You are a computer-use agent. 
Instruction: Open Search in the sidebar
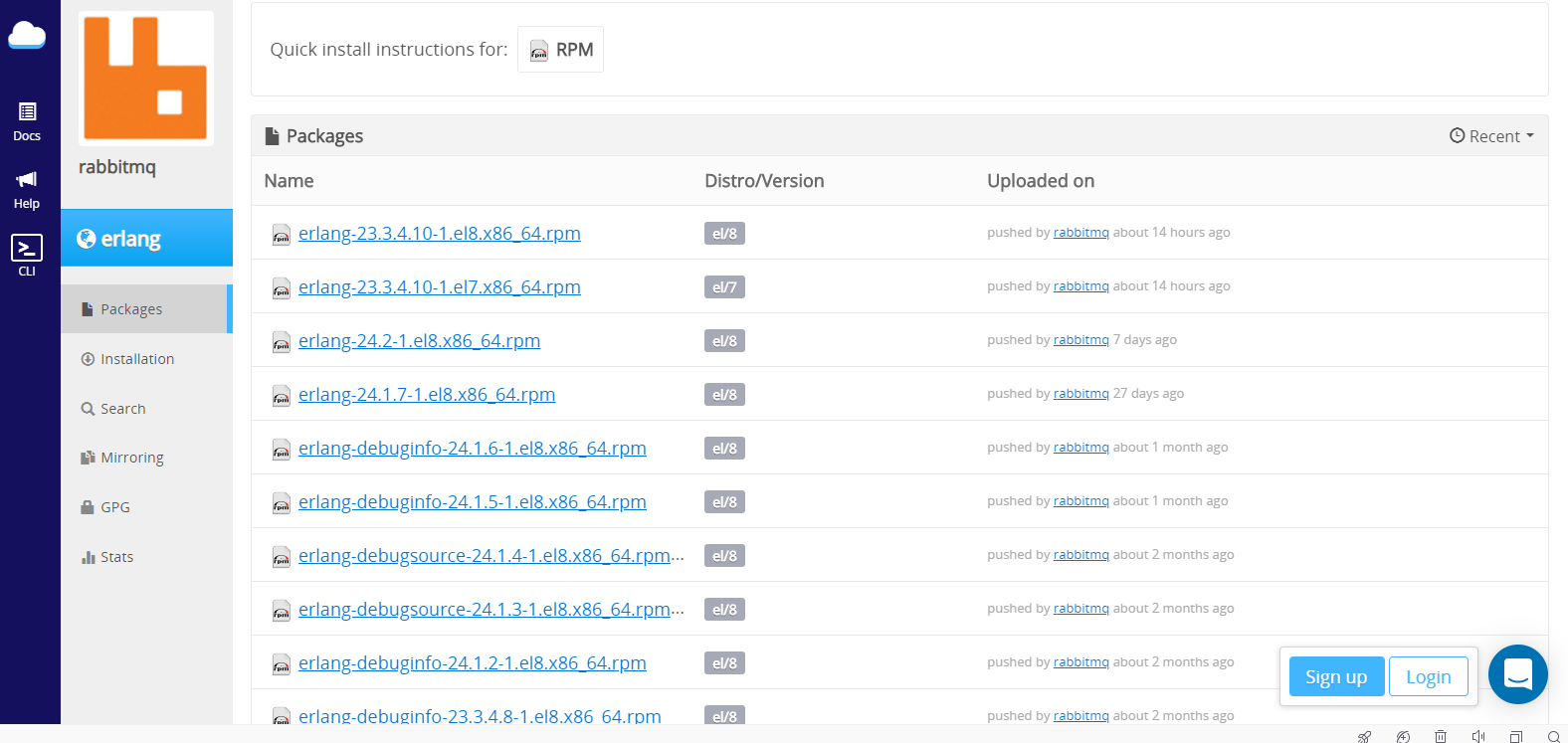tap(113, 409)
